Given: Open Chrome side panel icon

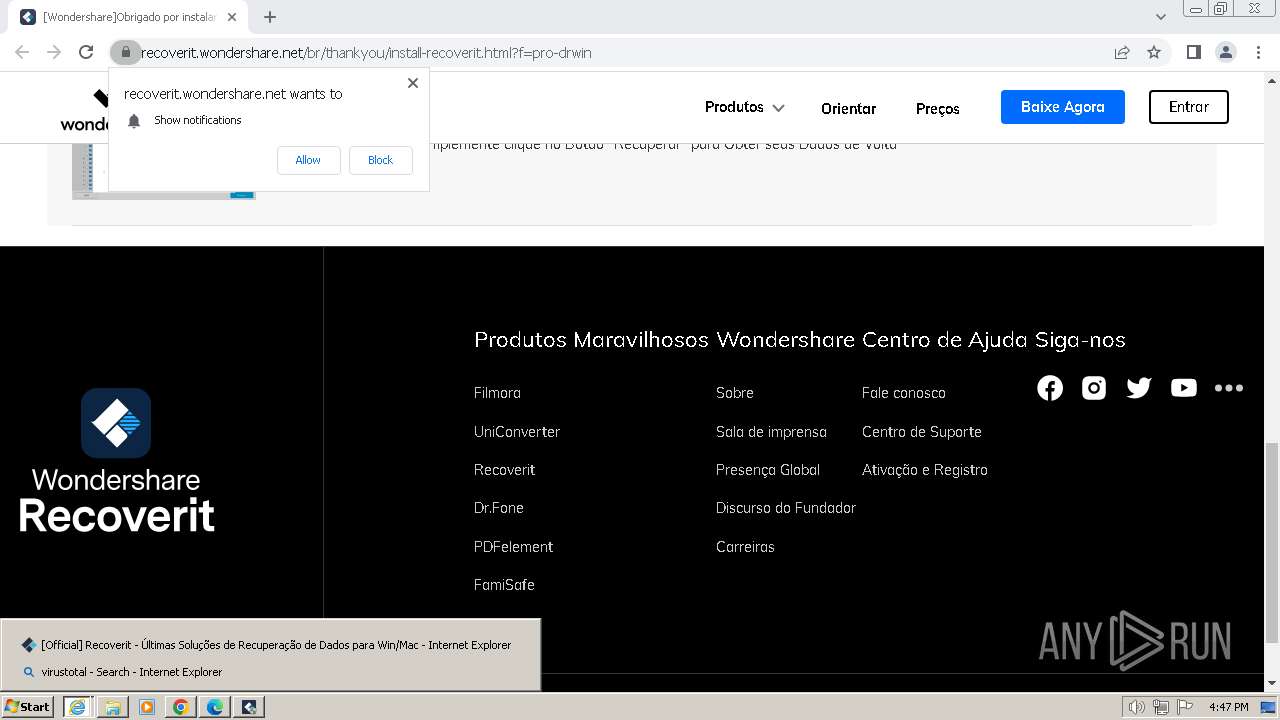Looking at the screenshot, I should coord(1193,53).
